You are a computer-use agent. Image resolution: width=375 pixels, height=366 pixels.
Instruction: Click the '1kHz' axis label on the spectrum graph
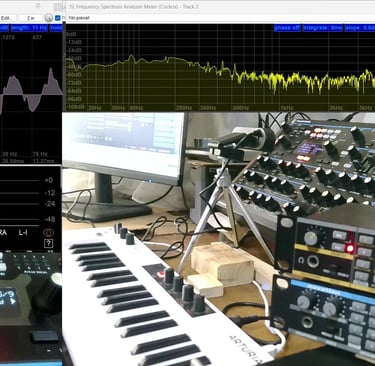(287, 108)
